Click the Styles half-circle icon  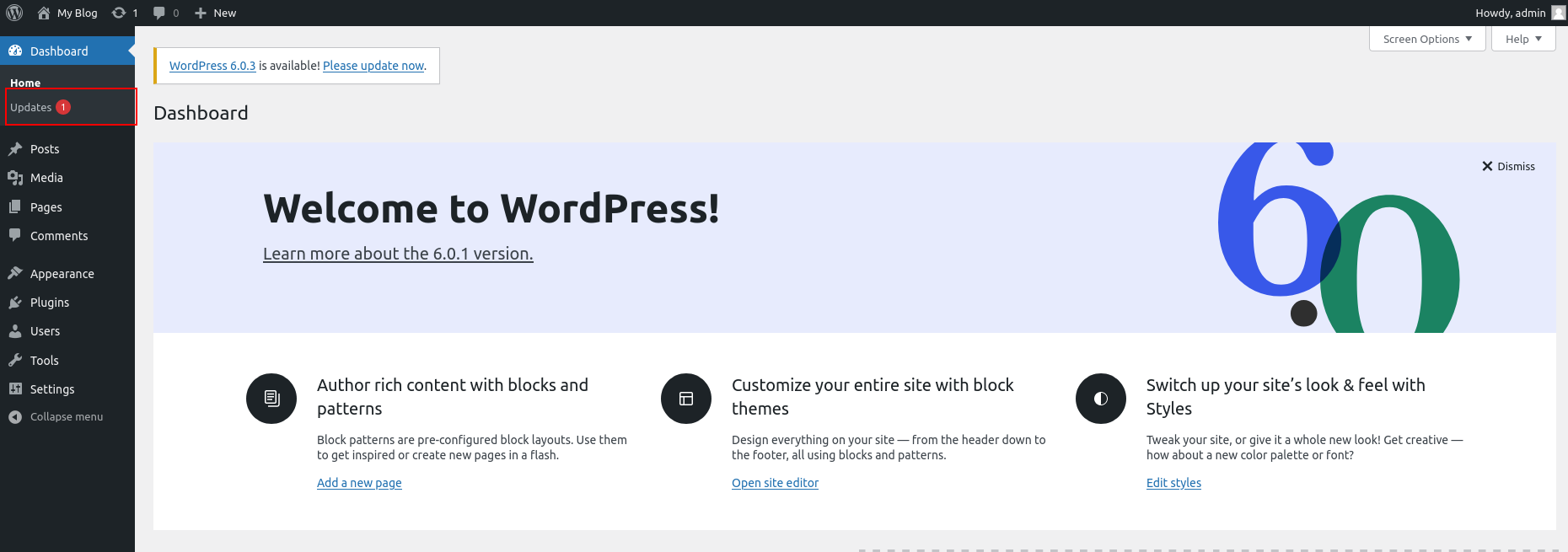pos(1101,399)
